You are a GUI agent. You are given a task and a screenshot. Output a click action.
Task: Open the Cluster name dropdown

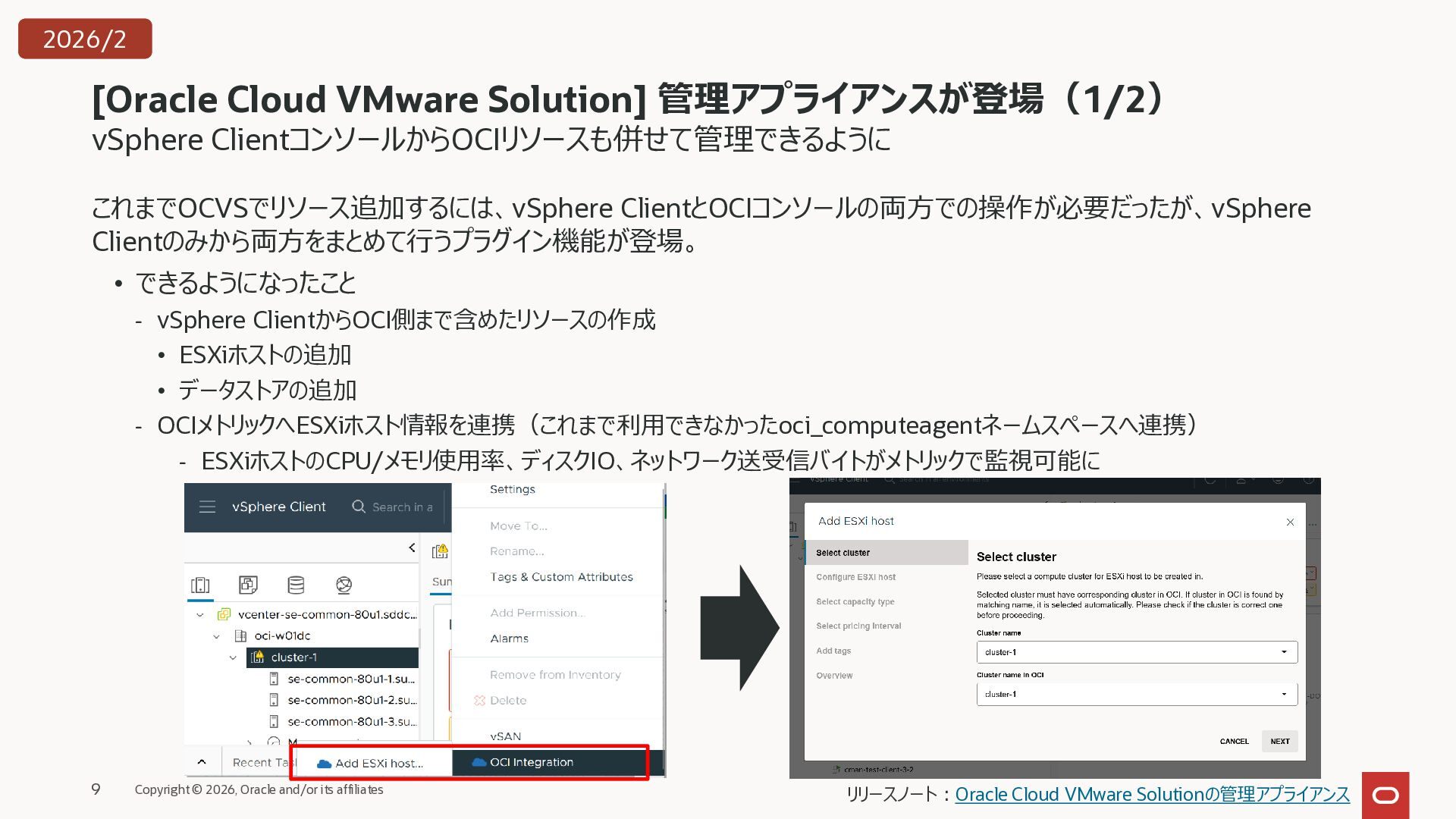click(x=1136, y=652)
